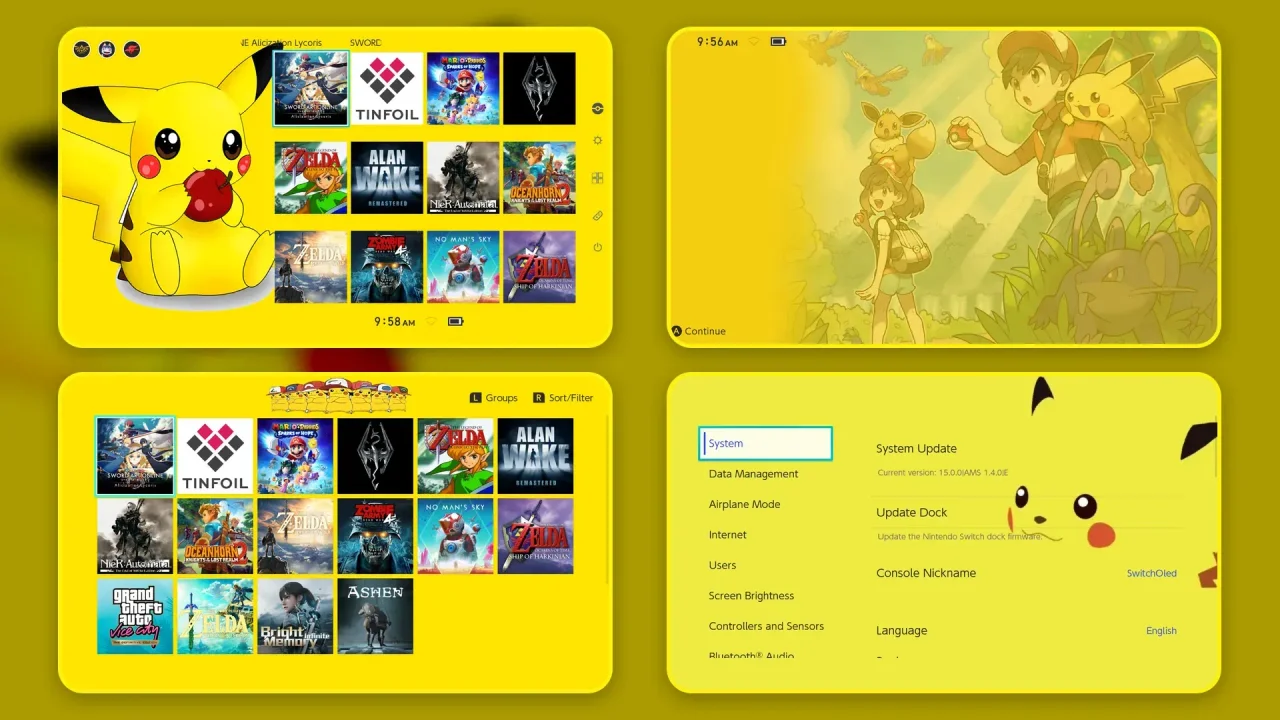1280x720 pixels.
Task: Open NieR:Automata on home screen grid
Action: (463, 178)
